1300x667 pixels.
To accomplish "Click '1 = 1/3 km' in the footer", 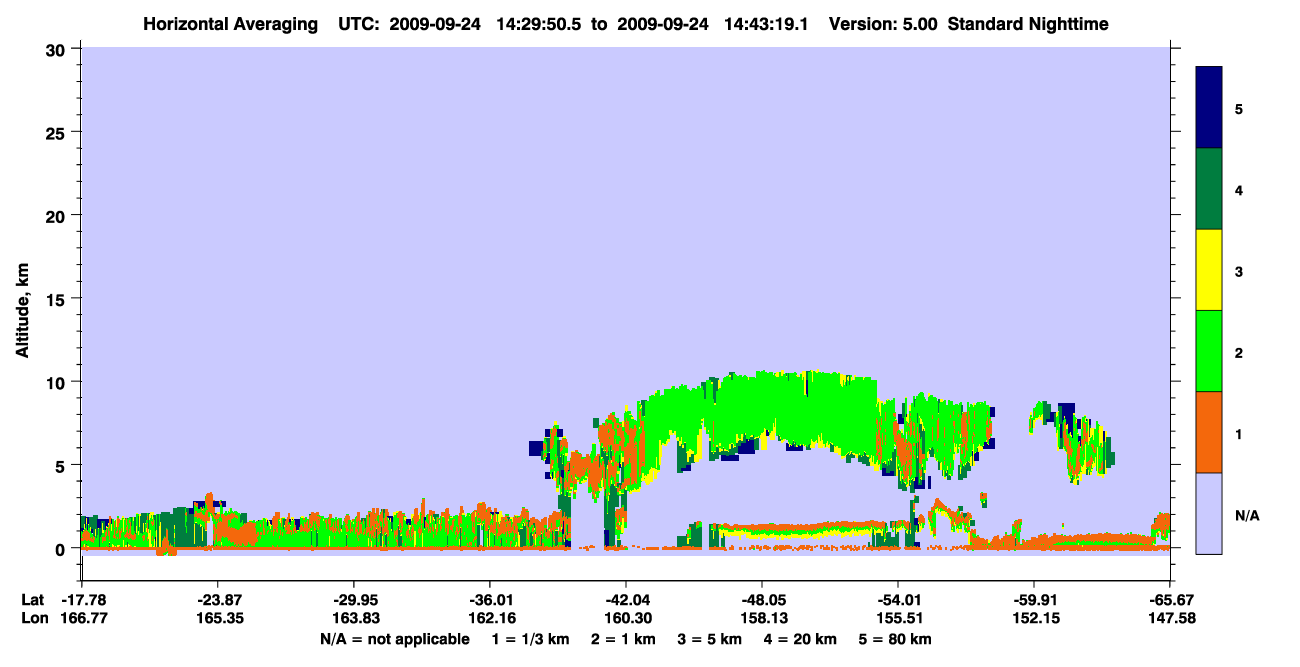I will (530, 639).
